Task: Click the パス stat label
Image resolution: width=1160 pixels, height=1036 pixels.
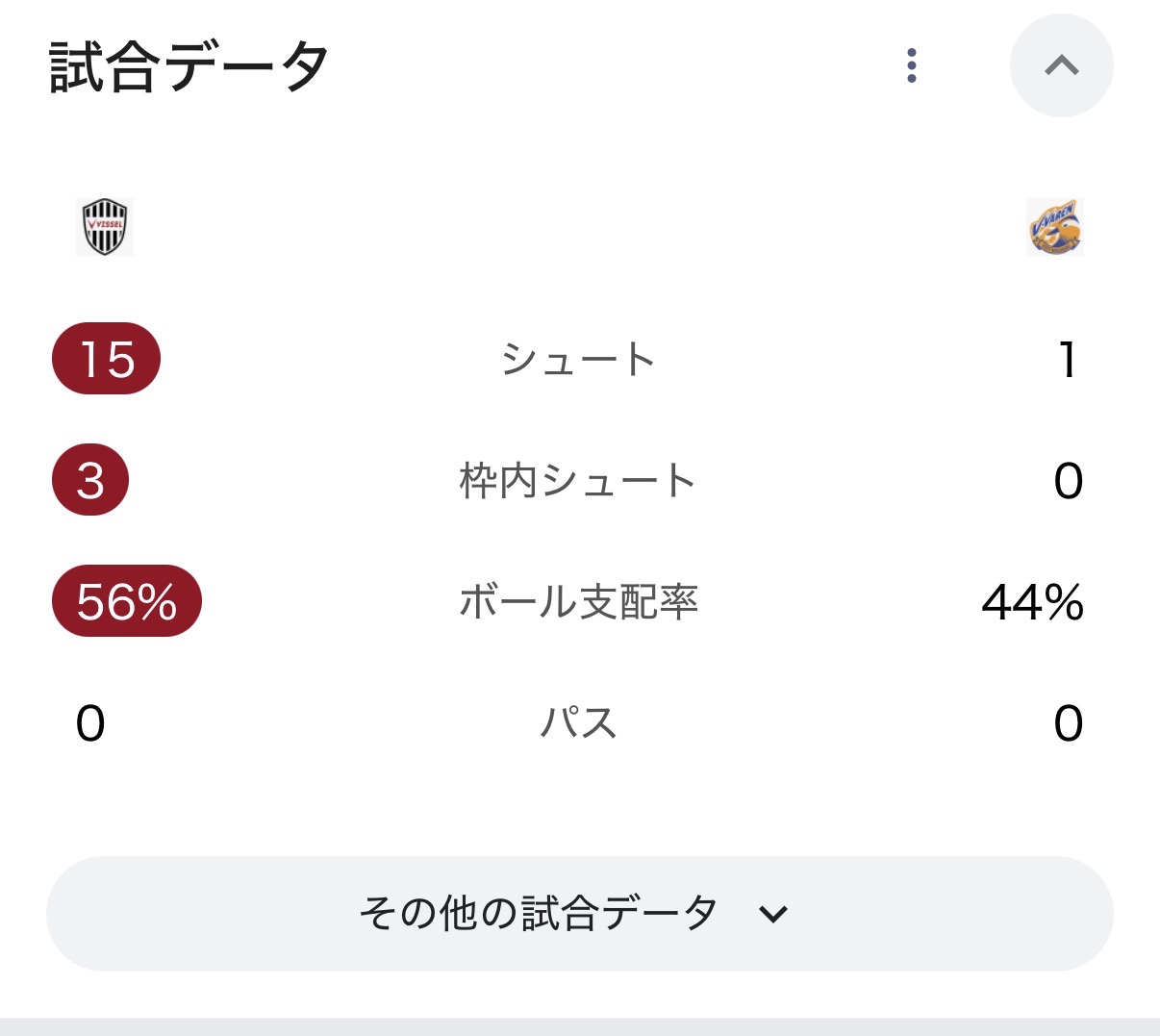Action: [x=578, y=722]
